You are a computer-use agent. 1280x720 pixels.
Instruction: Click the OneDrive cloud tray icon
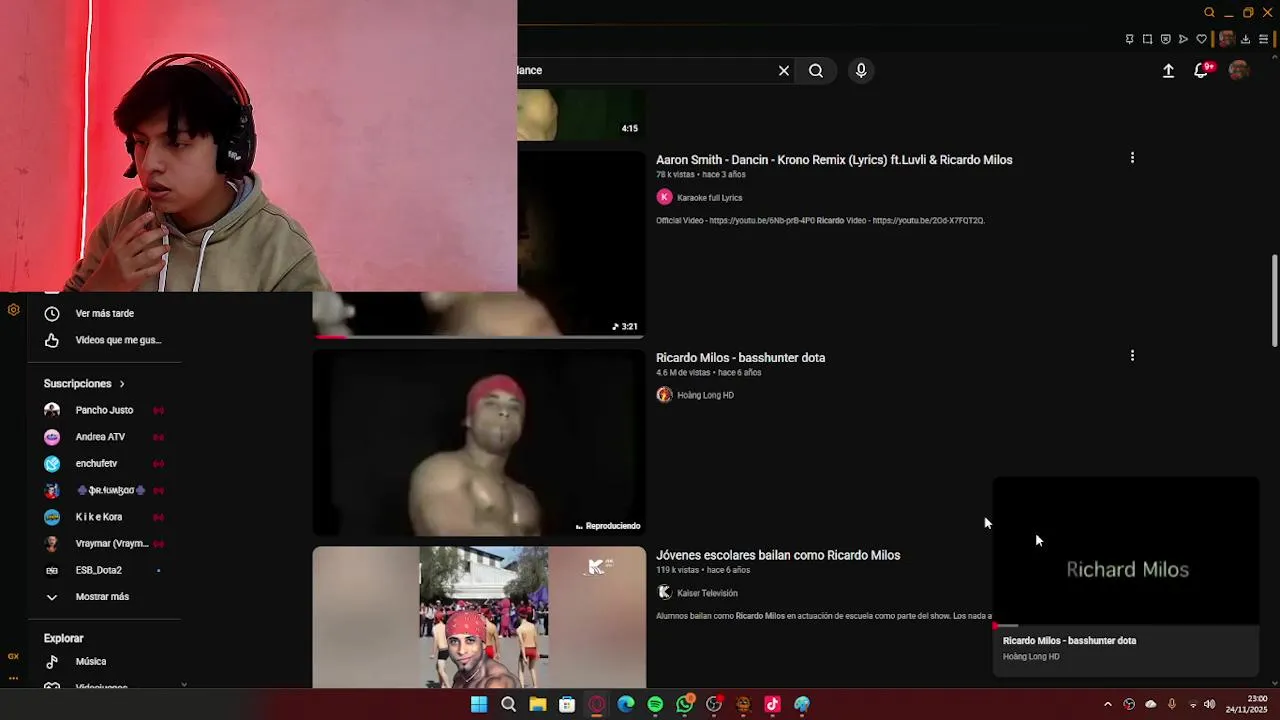click(x=1150, y=705)
